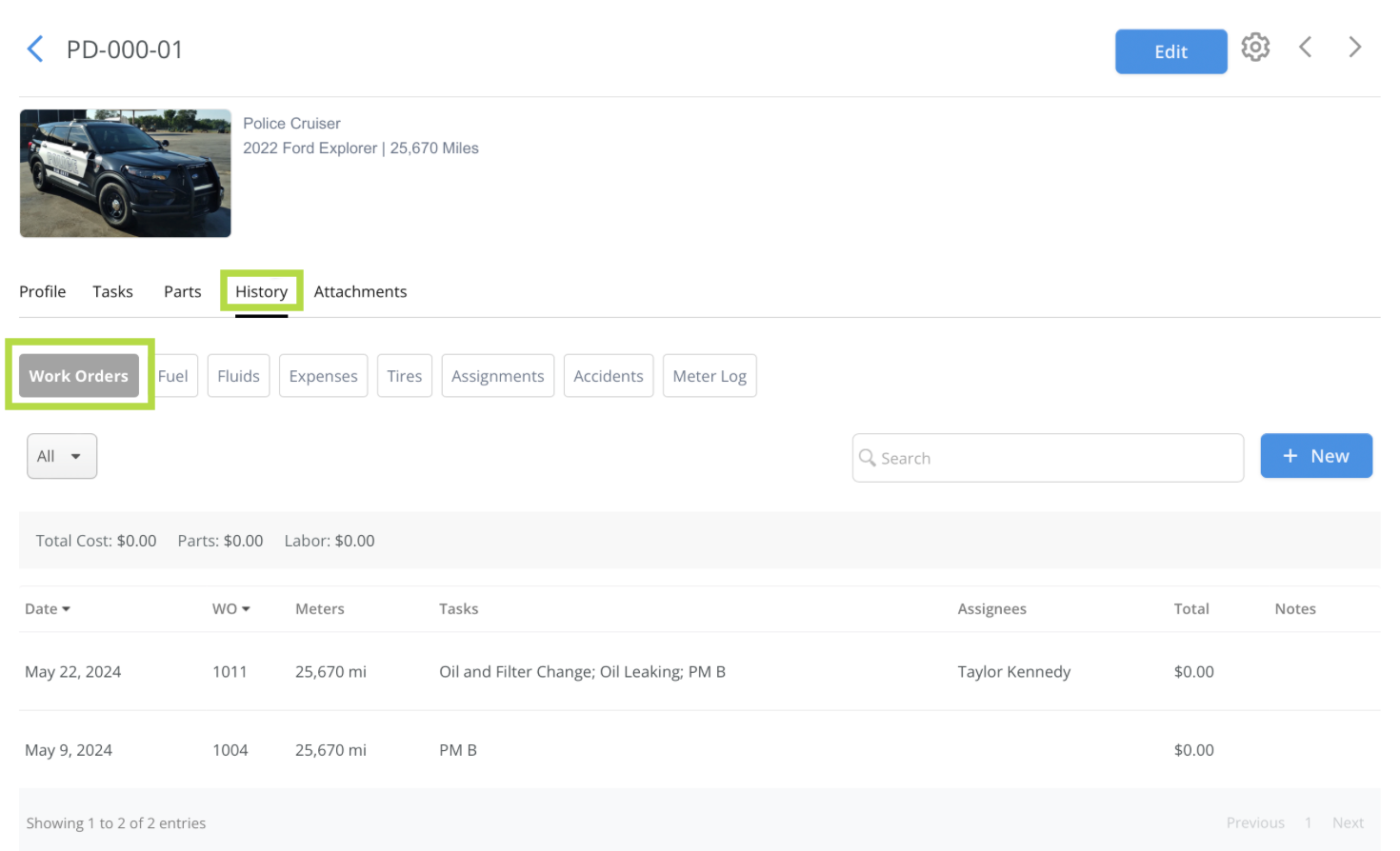1400x851 pixels.
Task: Open the Attachments tab
Action: coord(360,291)
